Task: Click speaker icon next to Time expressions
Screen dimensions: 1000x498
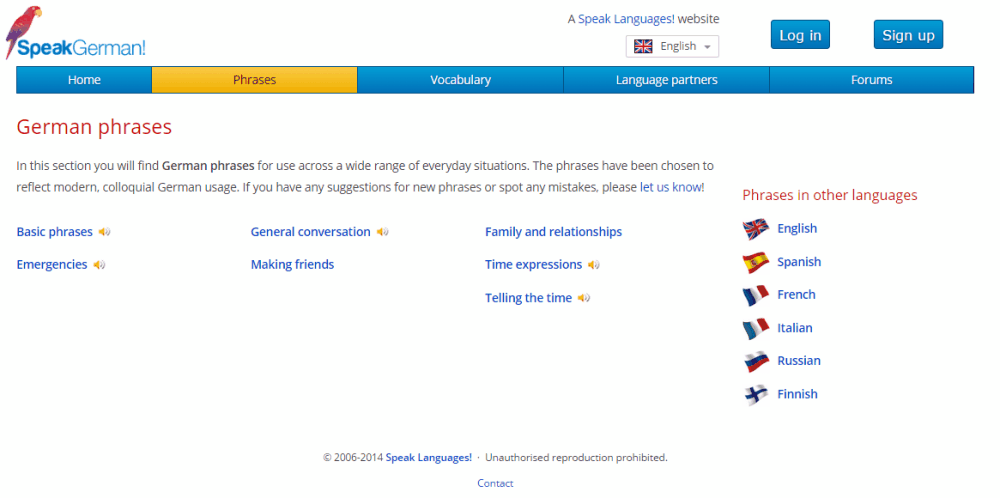Action: point(594,265)
